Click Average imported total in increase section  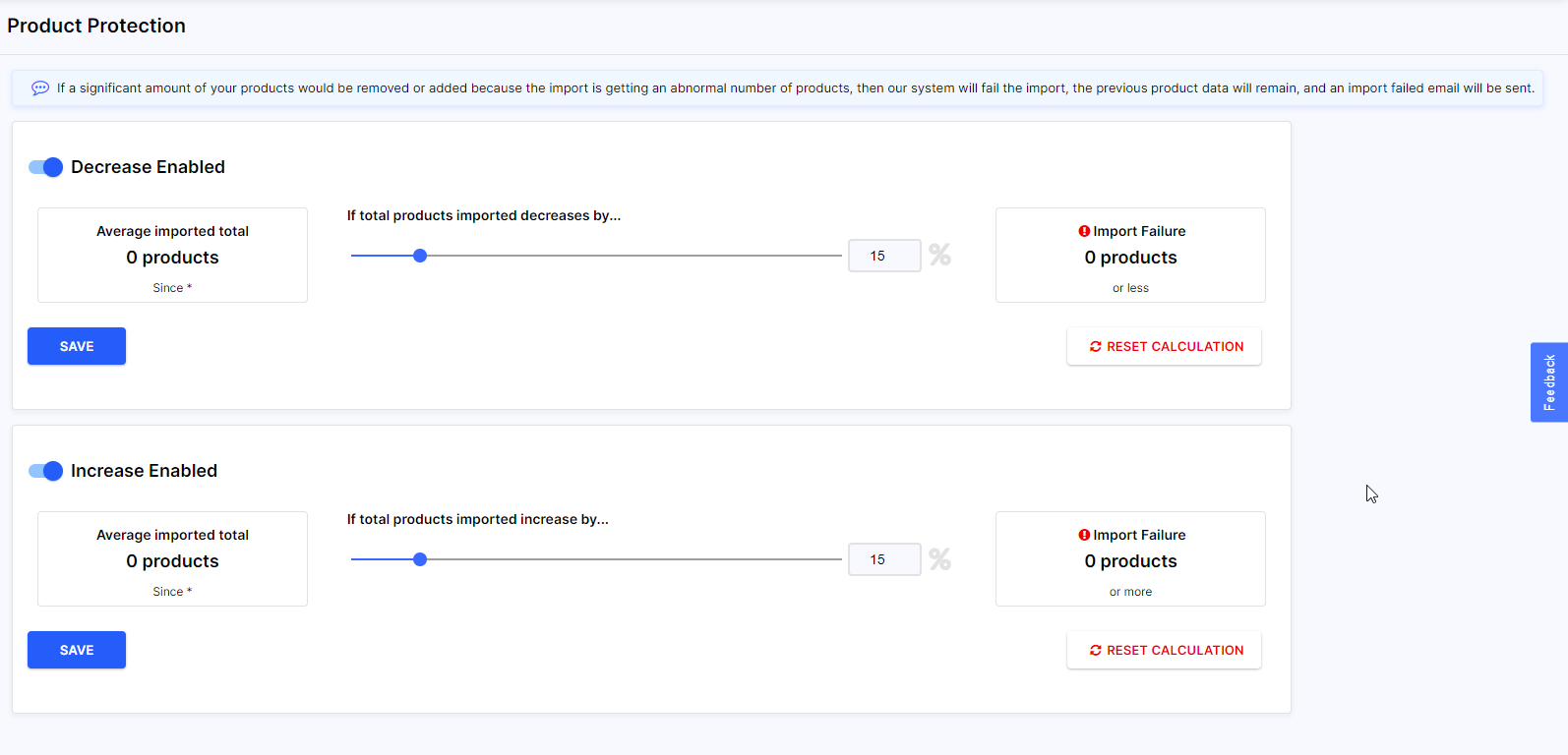pos(172,535)
